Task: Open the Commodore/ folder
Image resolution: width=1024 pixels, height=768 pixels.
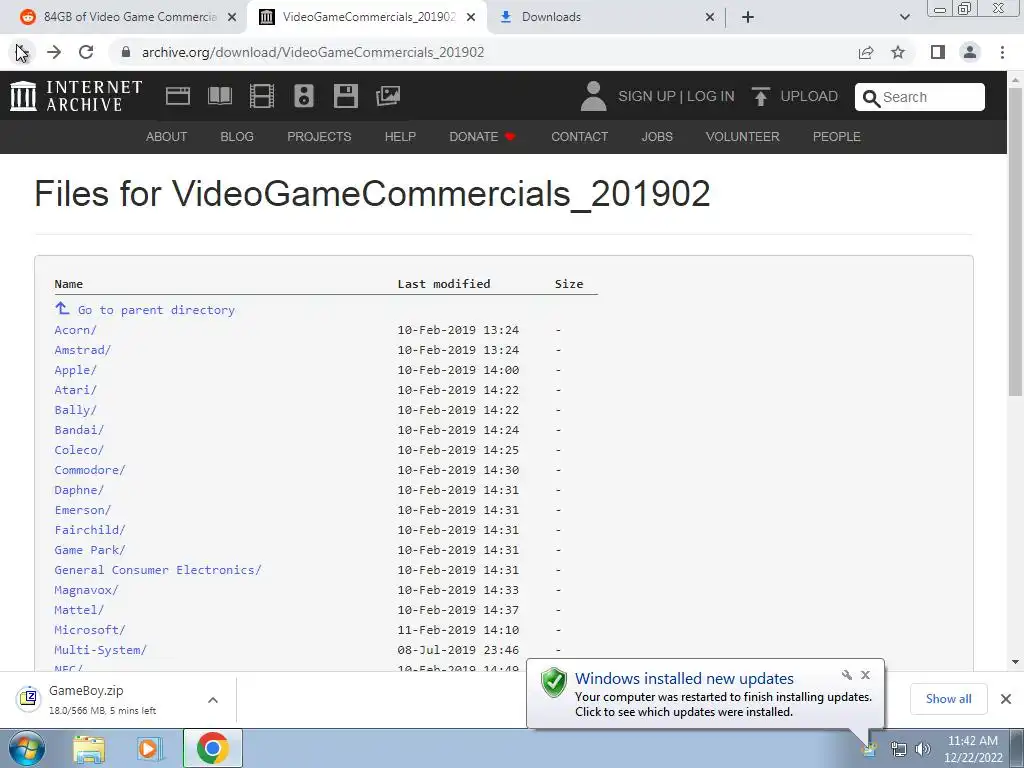Action: tap(90, 470)
